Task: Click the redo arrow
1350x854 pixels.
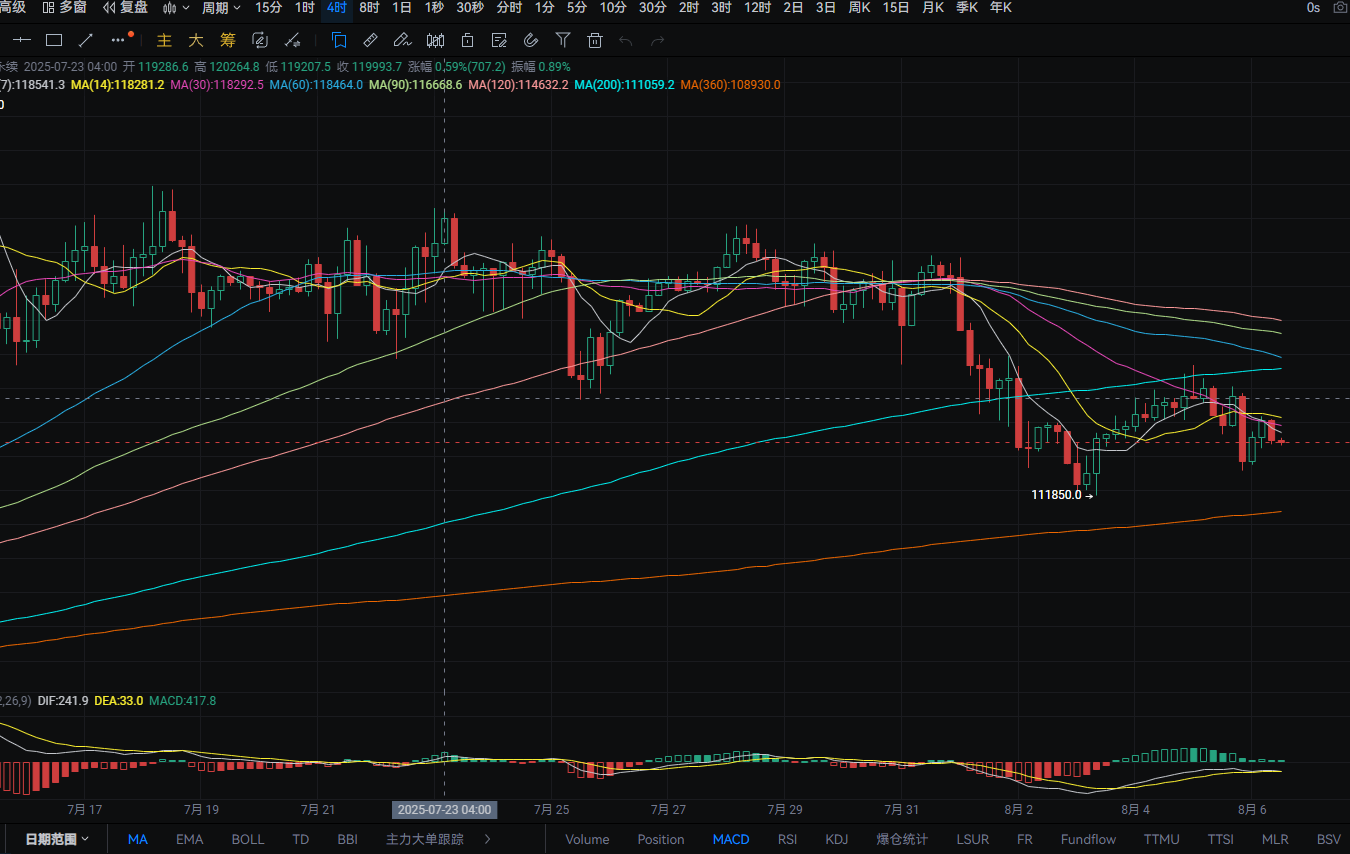Action: click(658, 40)
